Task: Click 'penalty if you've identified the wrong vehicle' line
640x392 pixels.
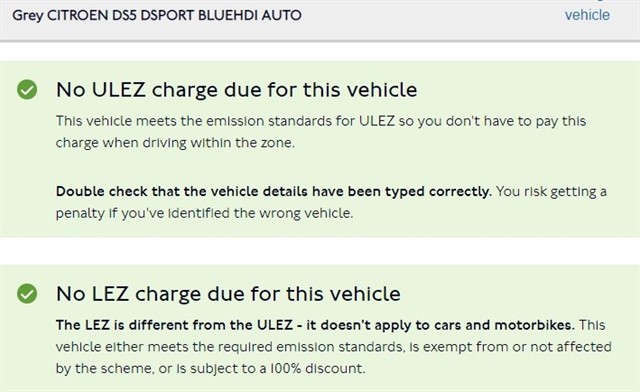Action: 204,213
